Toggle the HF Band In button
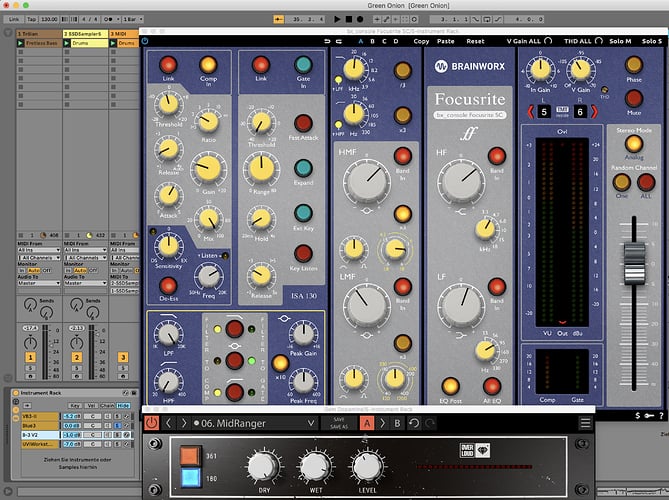The image size is (669, 500). (497, 156)
